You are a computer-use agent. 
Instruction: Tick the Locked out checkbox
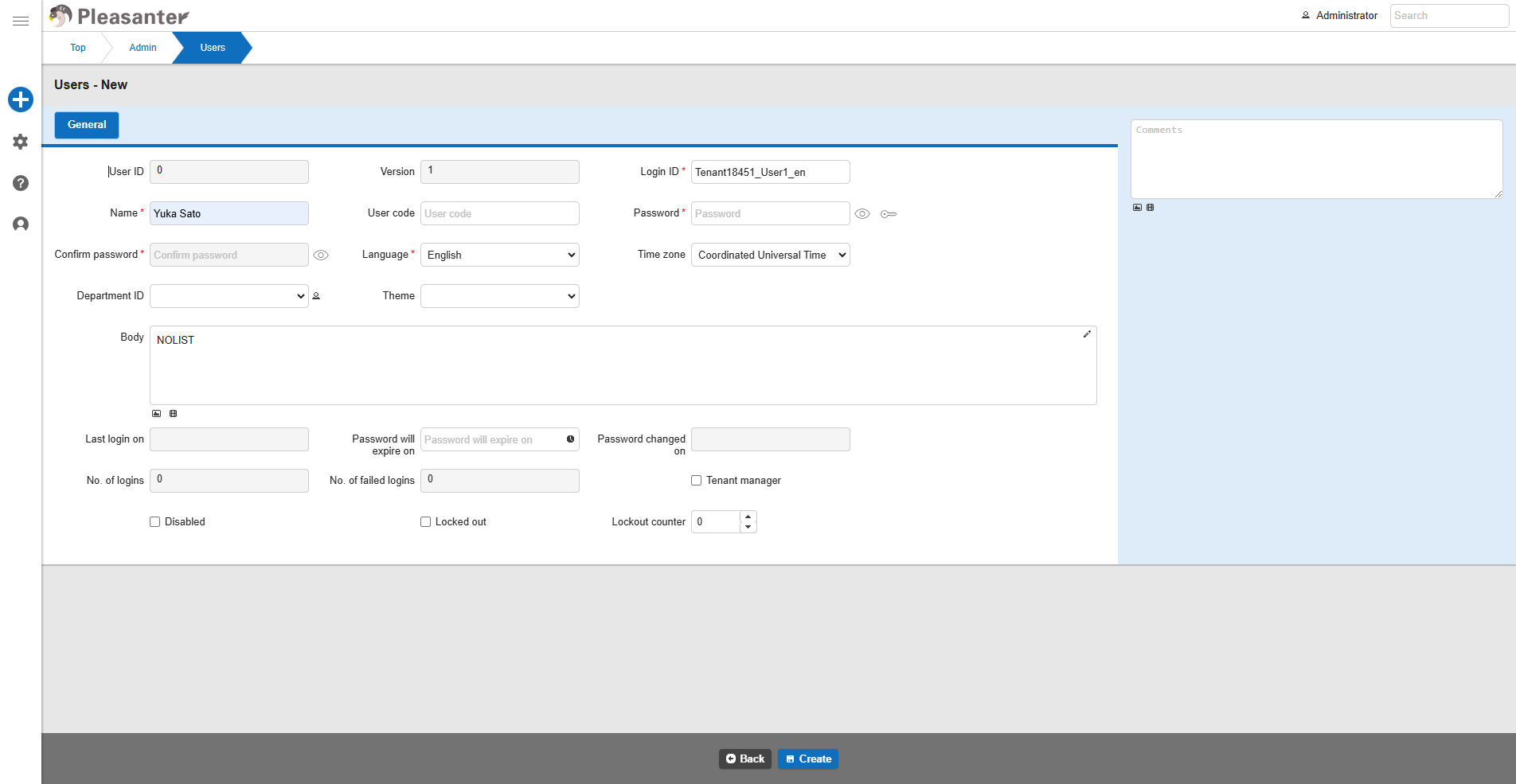426,522
